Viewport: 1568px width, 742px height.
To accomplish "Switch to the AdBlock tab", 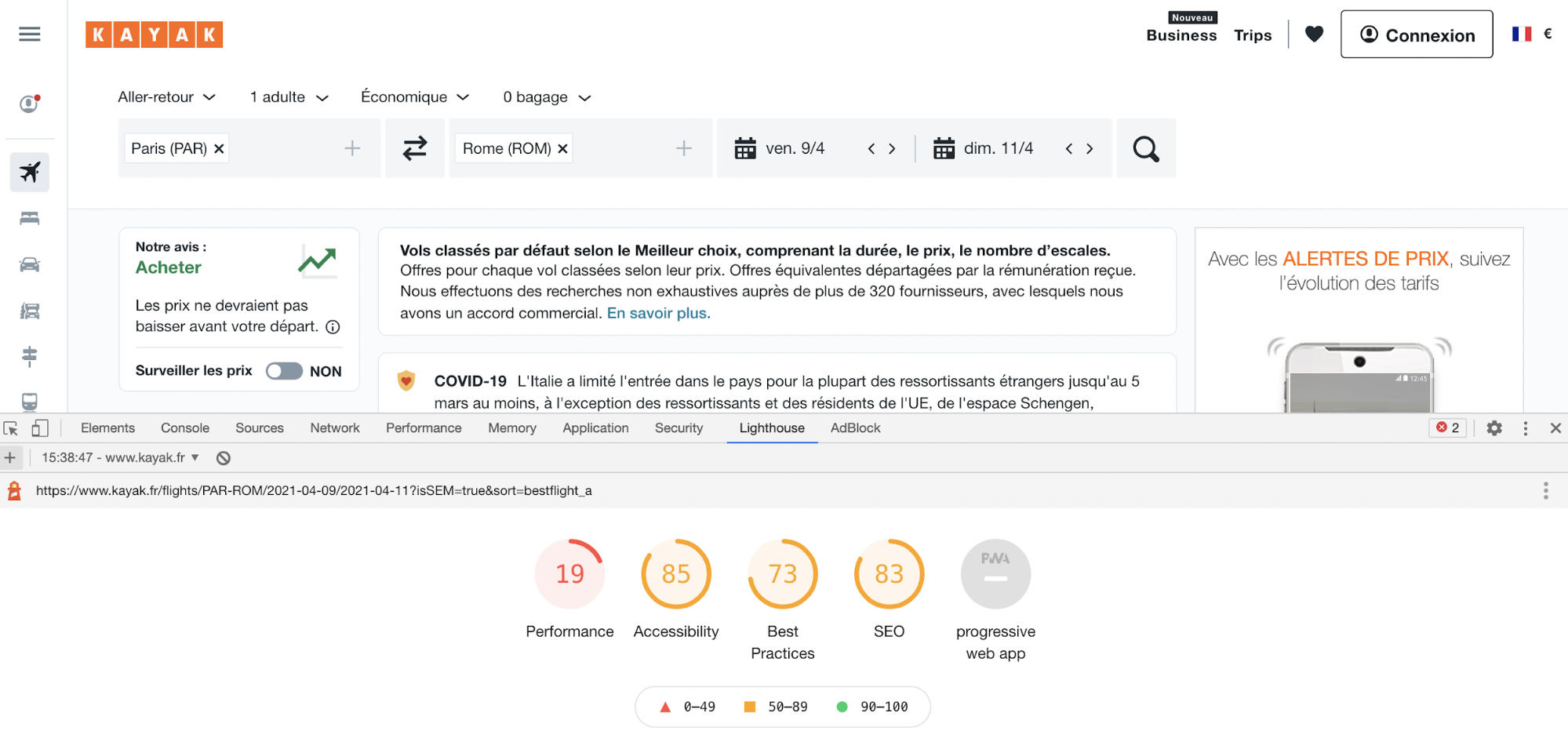I will click(x=856, y=428).
